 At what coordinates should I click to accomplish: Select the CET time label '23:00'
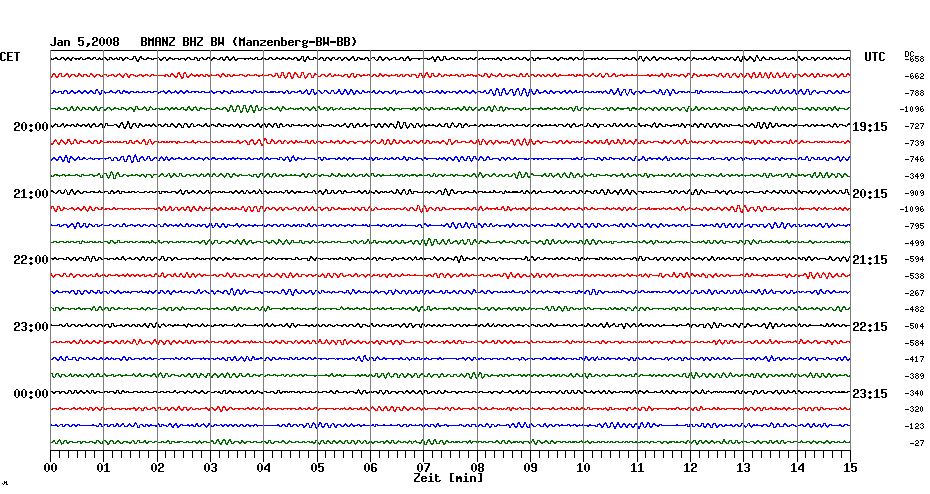pyautogui.click(x=31, y=327)
